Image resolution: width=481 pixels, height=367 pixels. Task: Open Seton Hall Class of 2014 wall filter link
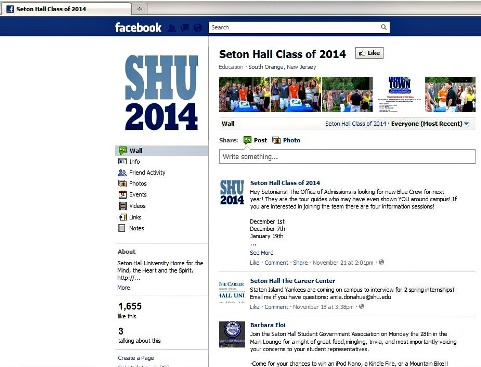(x=355, y=124)
